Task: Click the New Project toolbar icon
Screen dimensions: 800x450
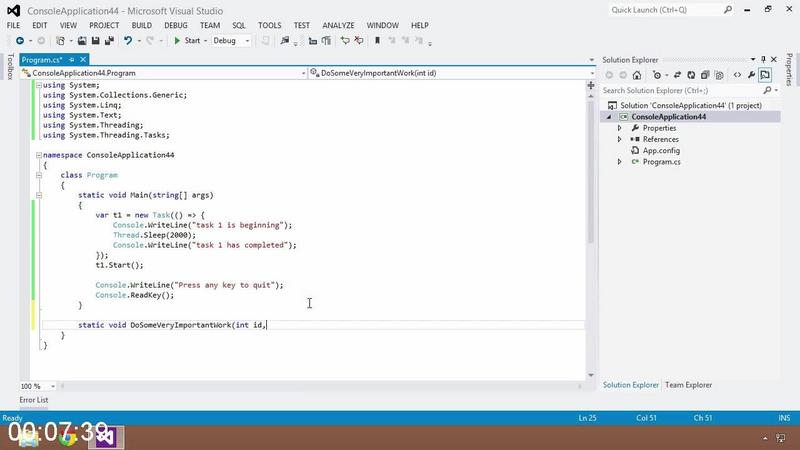Action: 60,41
